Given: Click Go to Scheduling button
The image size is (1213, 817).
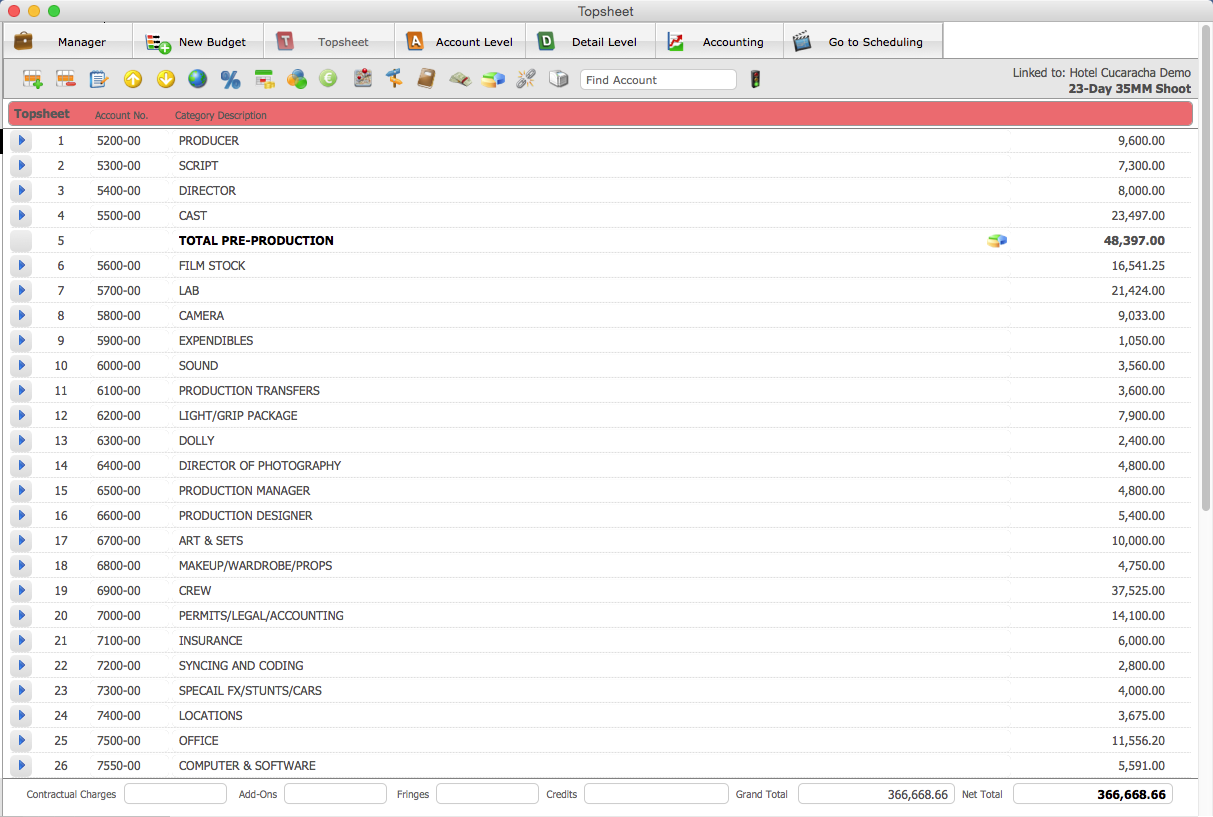Looking at the screenshot, I should point(862,42).
